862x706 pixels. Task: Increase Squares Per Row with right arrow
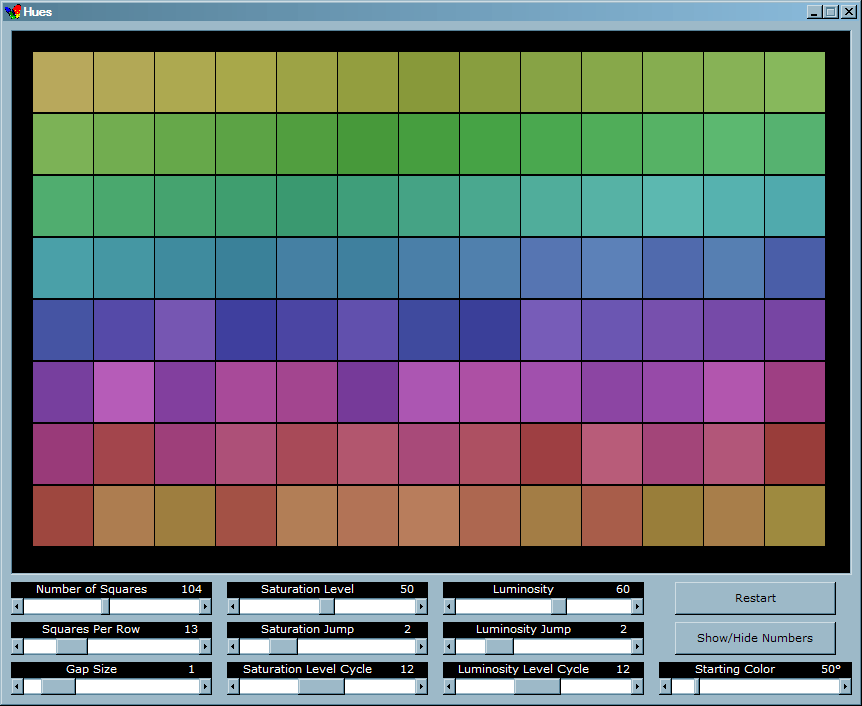click(205, 646)
